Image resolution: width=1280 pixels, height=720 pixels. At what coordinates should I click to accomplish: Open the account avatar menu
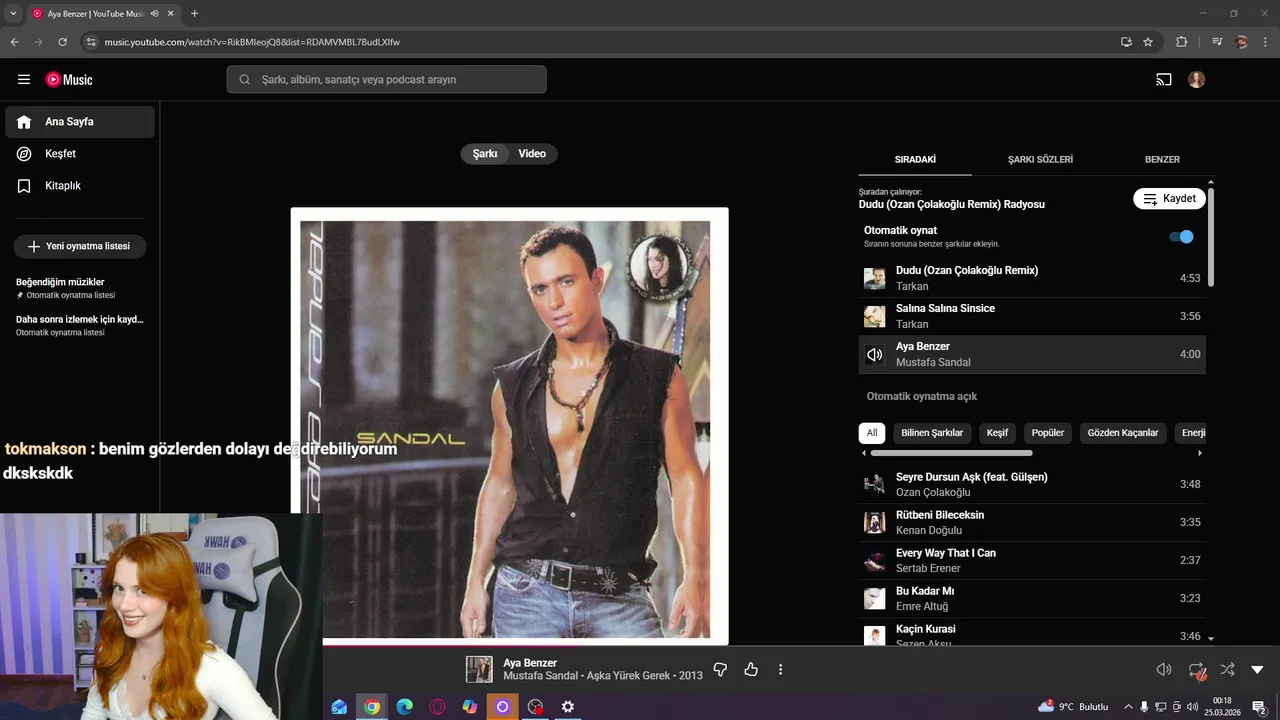[1197, 80]
